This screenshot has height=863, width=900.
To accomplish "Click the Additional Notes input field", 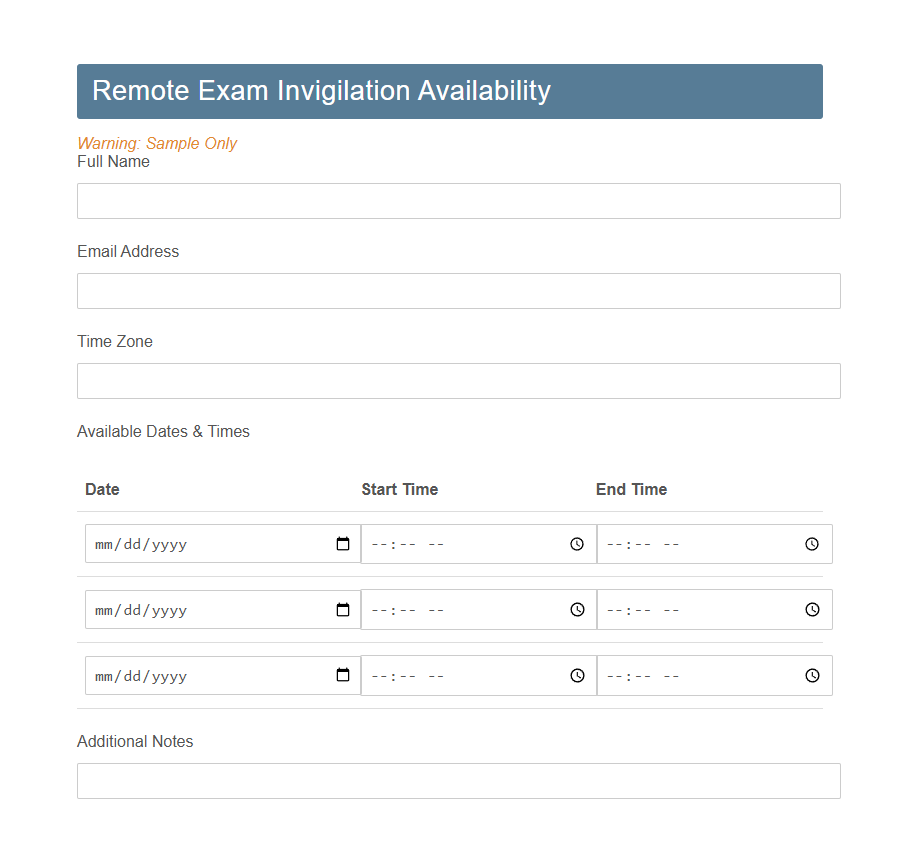I will click(x=458, y=781).
